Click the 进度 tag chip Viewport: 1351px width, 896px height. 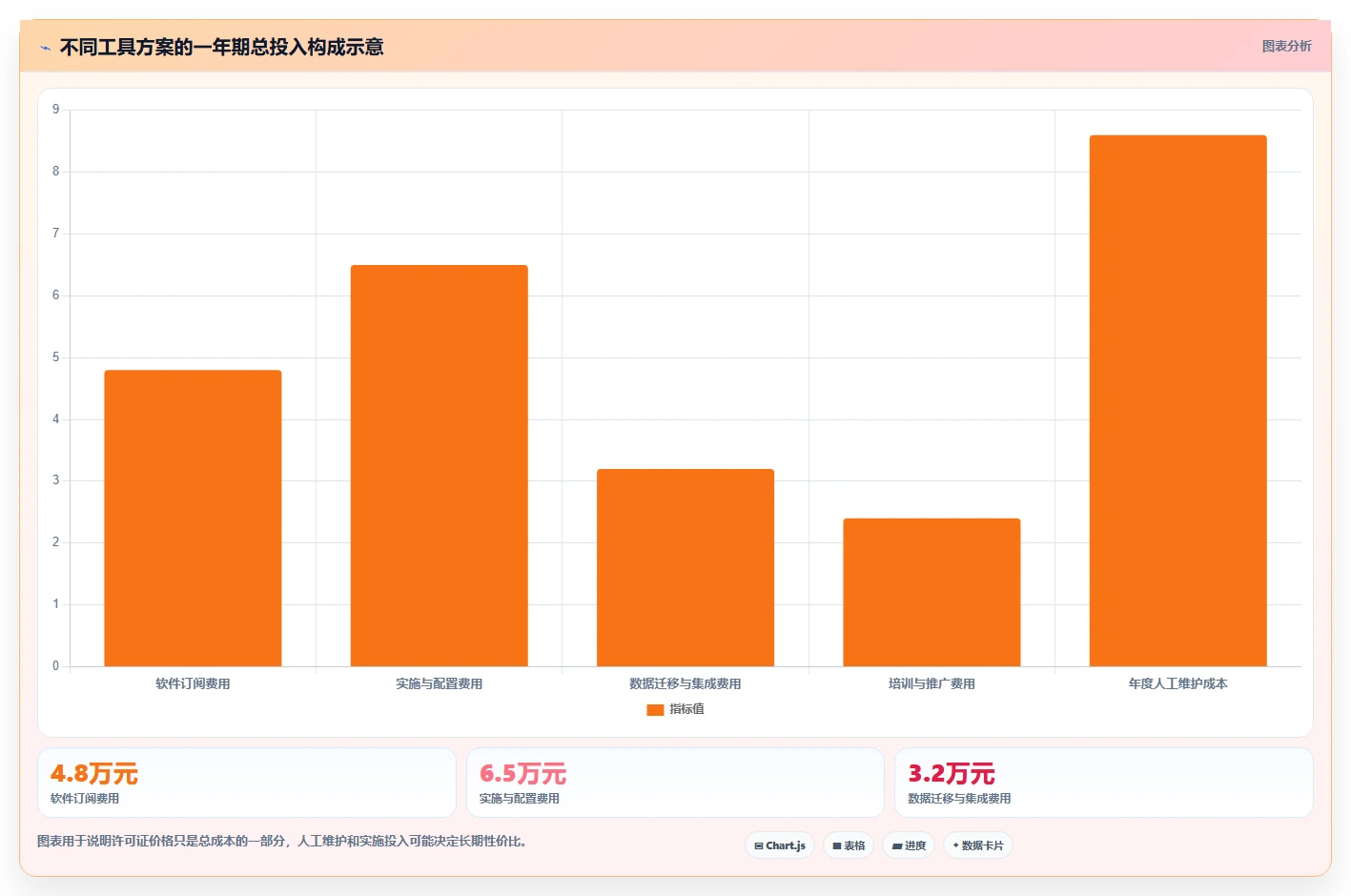pyautogui.click(x=909, y=845)
